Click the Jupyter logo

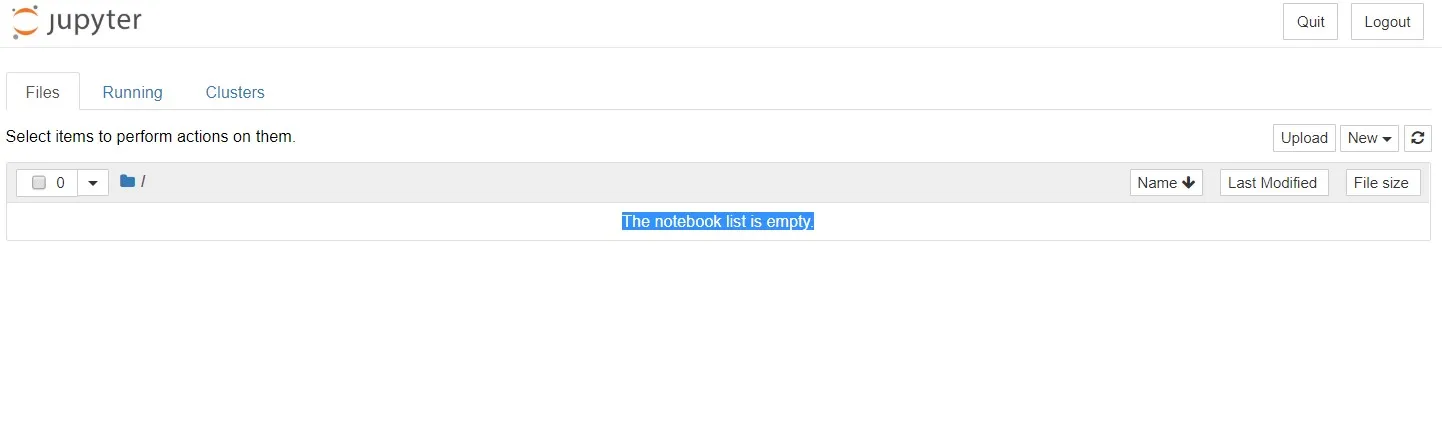point(77,22)
